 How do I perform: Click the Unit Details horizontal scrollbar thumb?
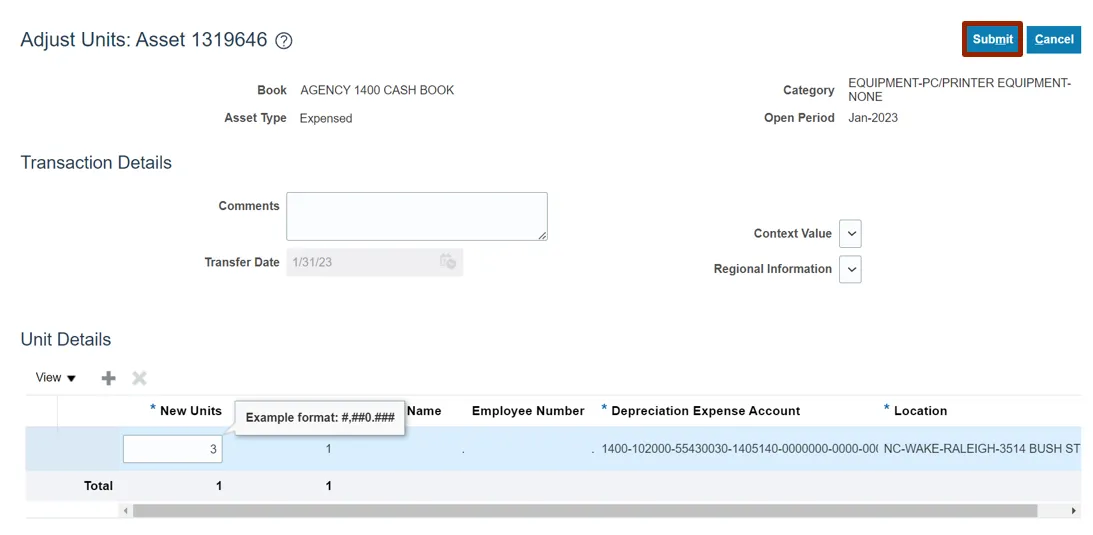[585, 511]
